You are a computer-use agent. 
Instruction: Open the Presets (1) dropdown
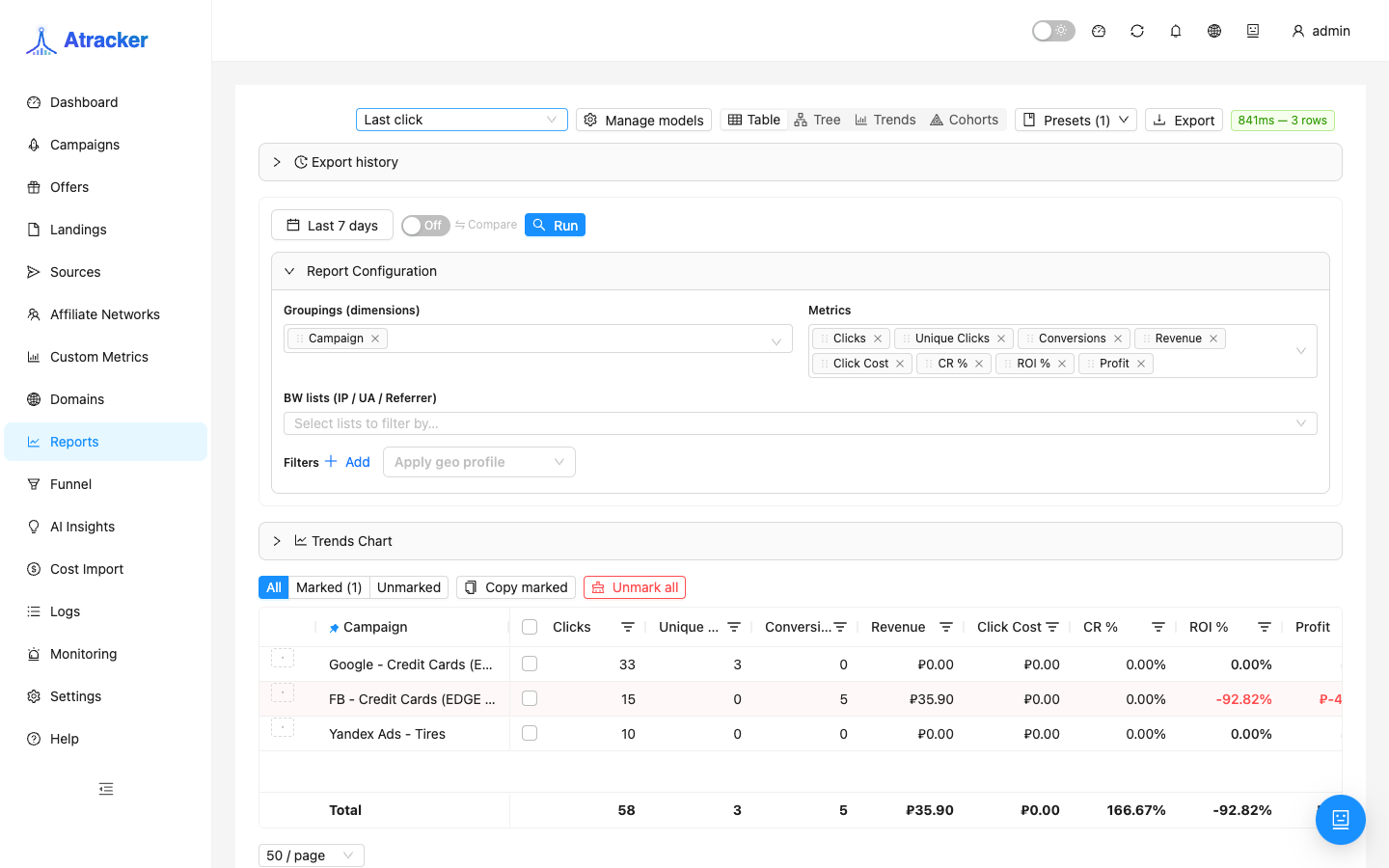click(1076, 120)
